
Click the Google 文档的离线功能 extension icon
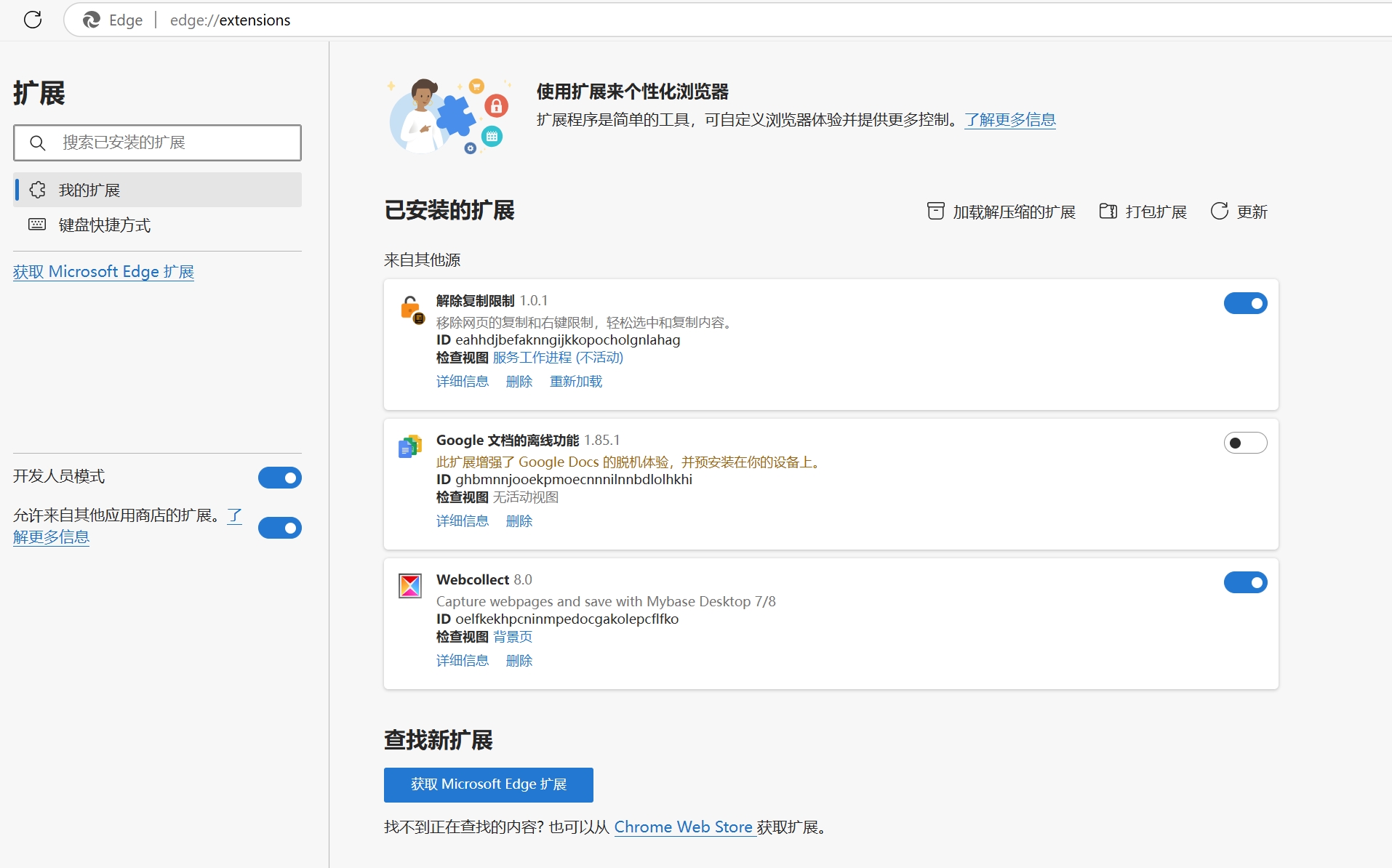(410, 446)
